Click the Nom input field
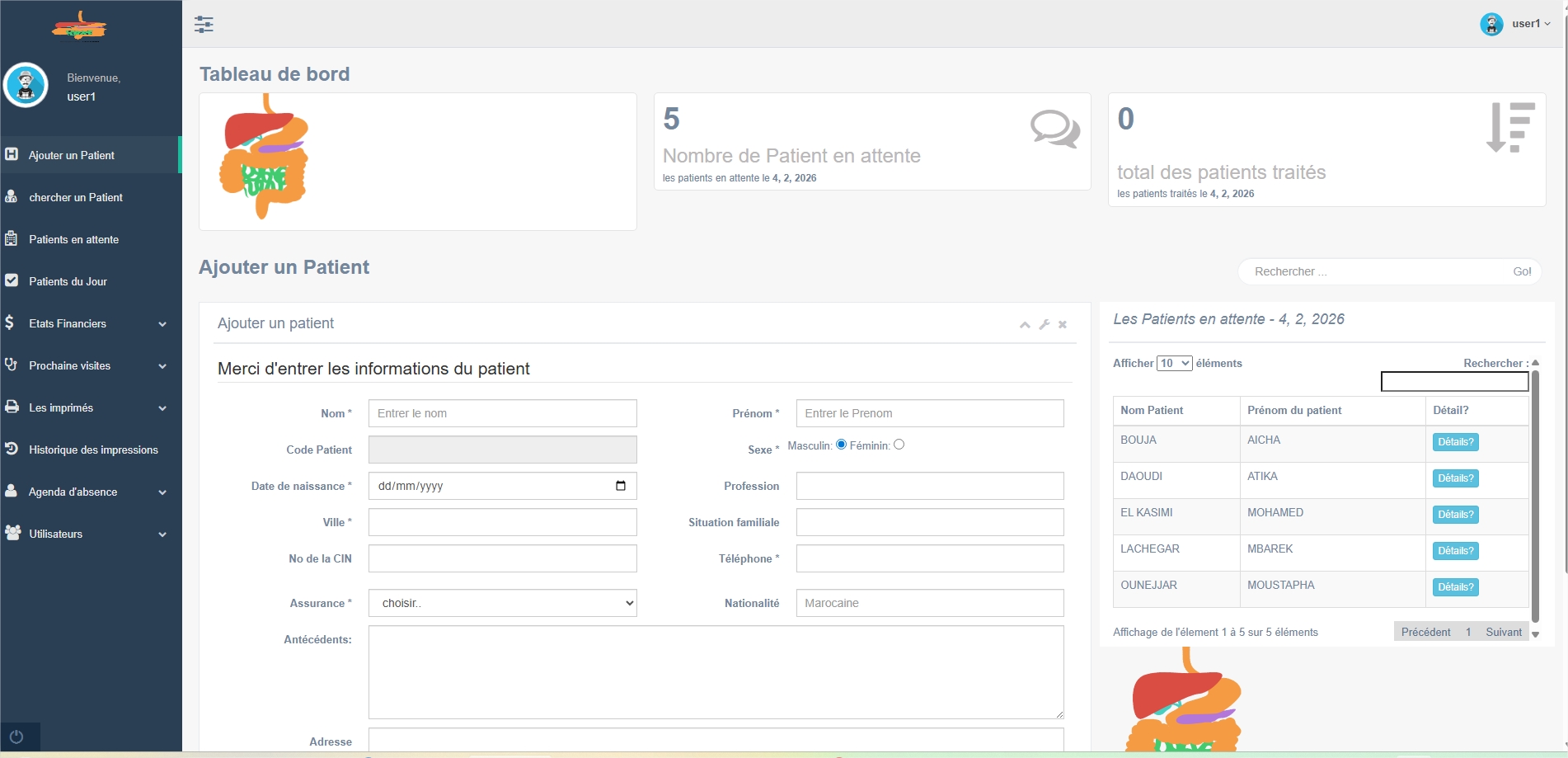 click(502, 413)
